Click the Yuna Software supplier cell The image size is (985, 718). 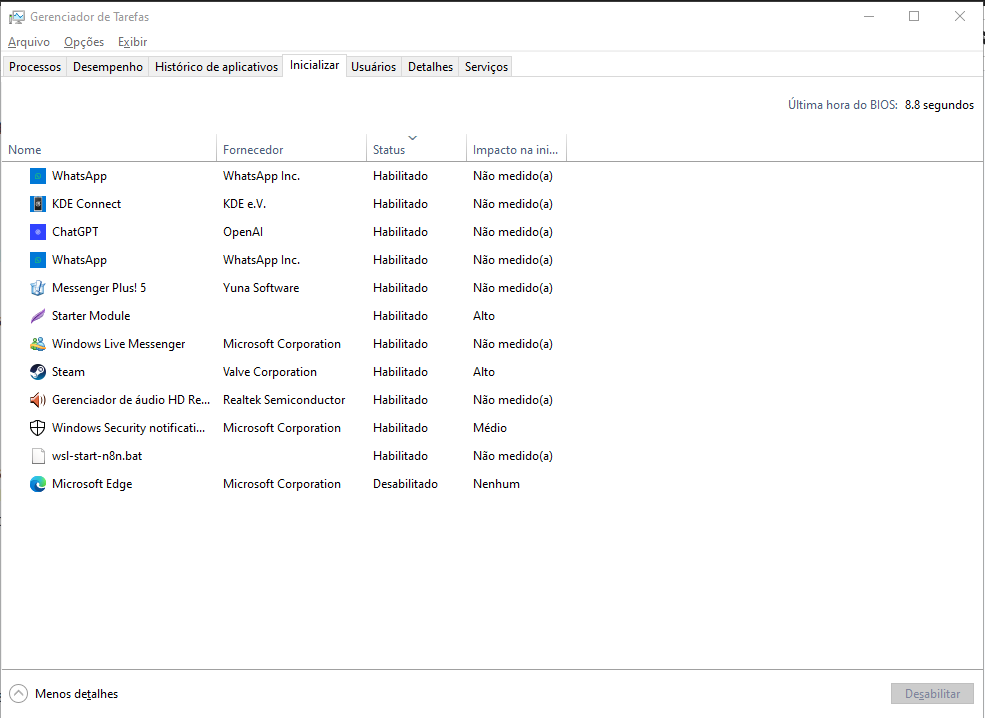tap(261, 288)
